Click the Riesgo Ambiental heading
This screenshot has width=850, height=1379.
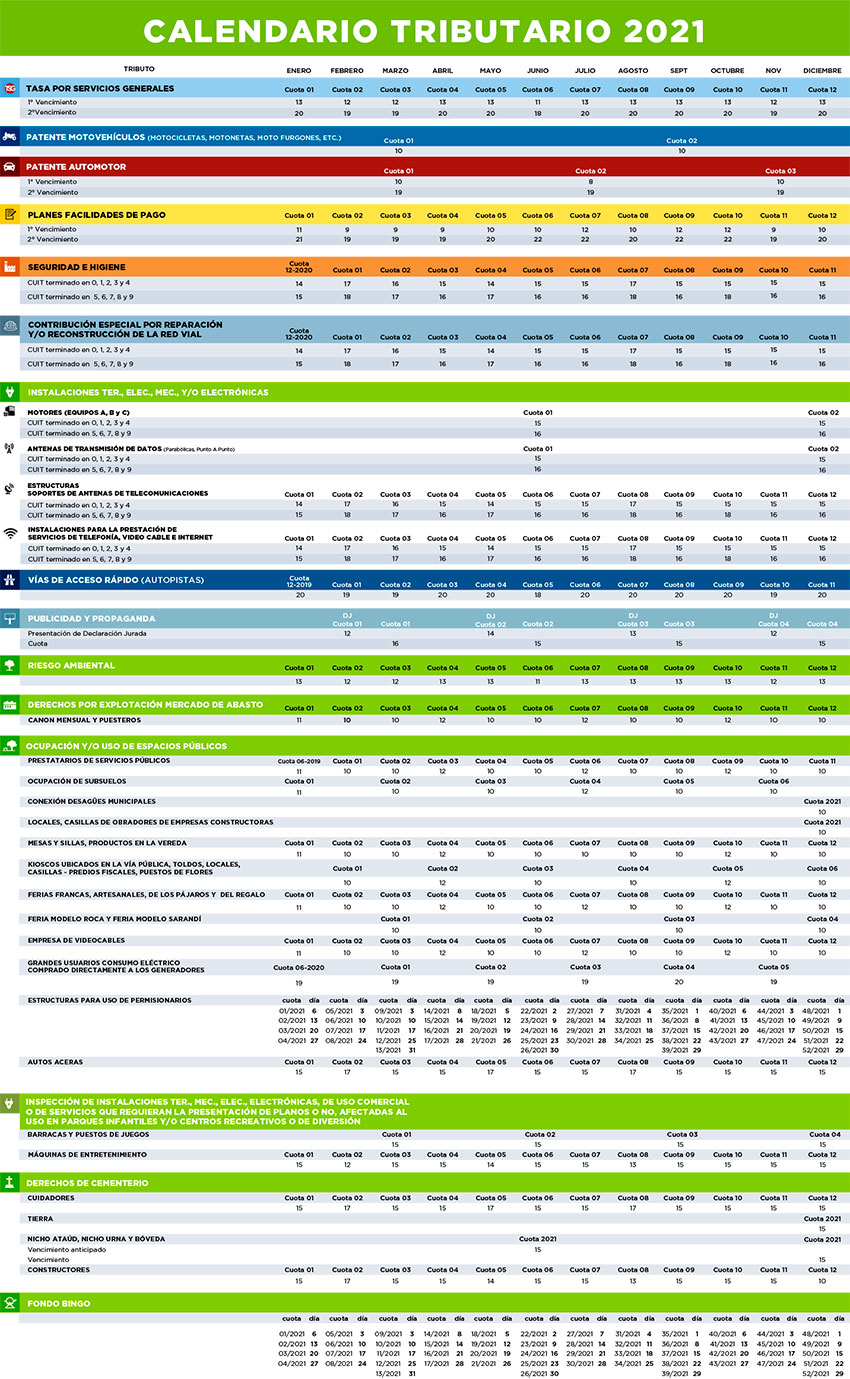point(70,665)
